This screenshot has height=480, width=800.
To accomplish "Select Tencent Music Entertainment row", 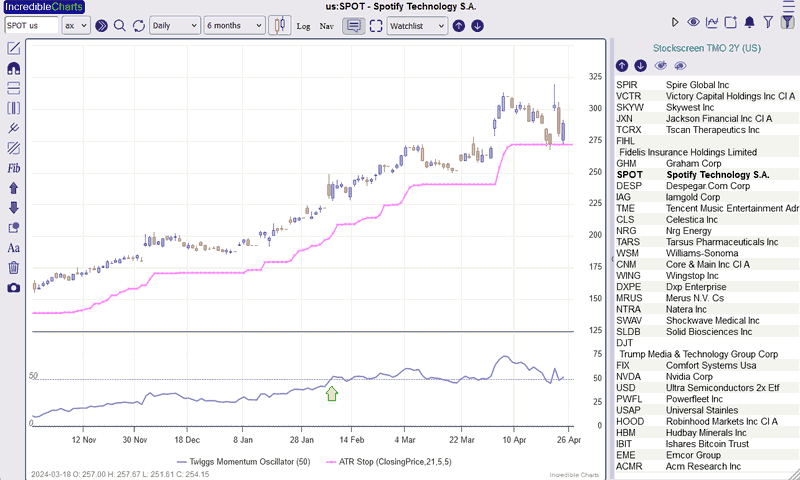I will click(707, 208).
